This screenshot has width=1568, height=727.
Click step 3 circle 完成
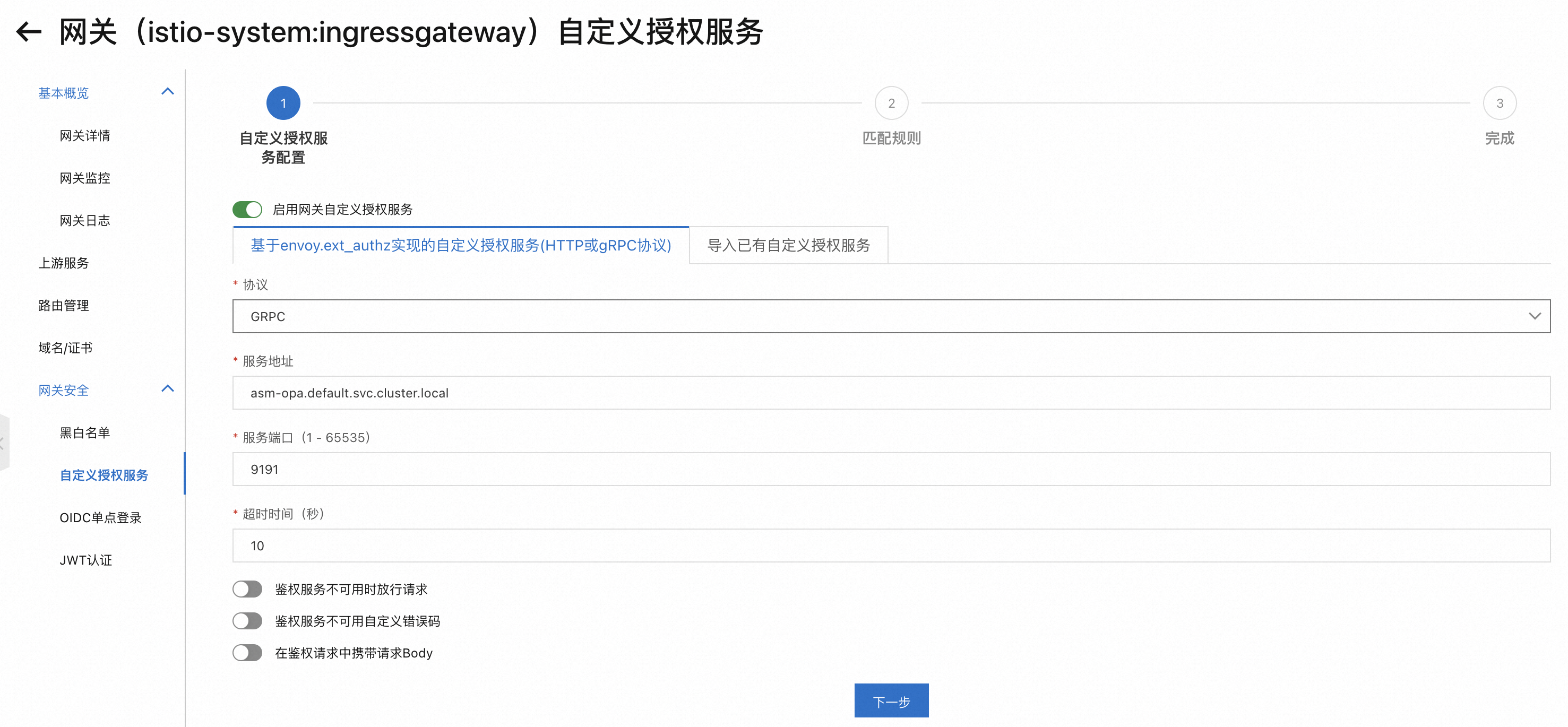tap(1499, 103)
